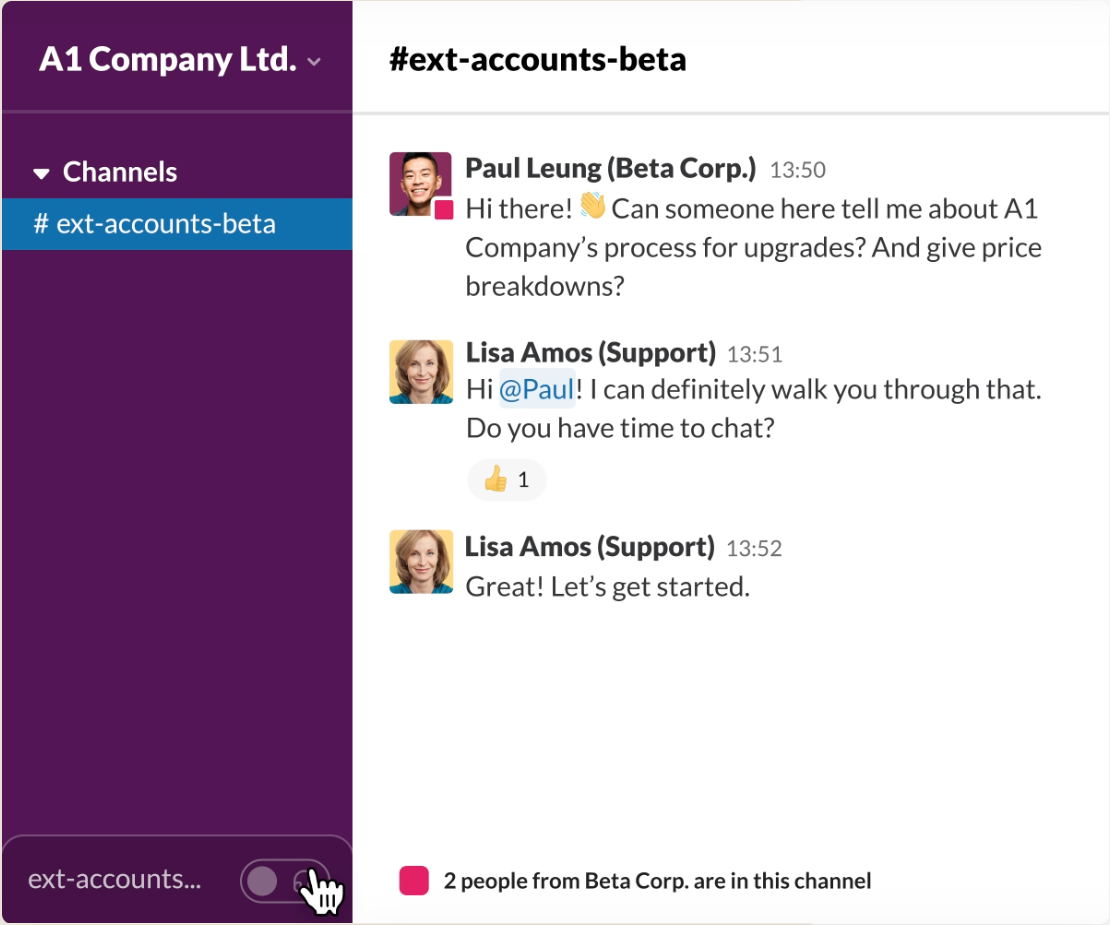Click the 13:50 timestamp on Paul's message
This screenshot has height=925, width=1110.
click(x=798, y=169)
